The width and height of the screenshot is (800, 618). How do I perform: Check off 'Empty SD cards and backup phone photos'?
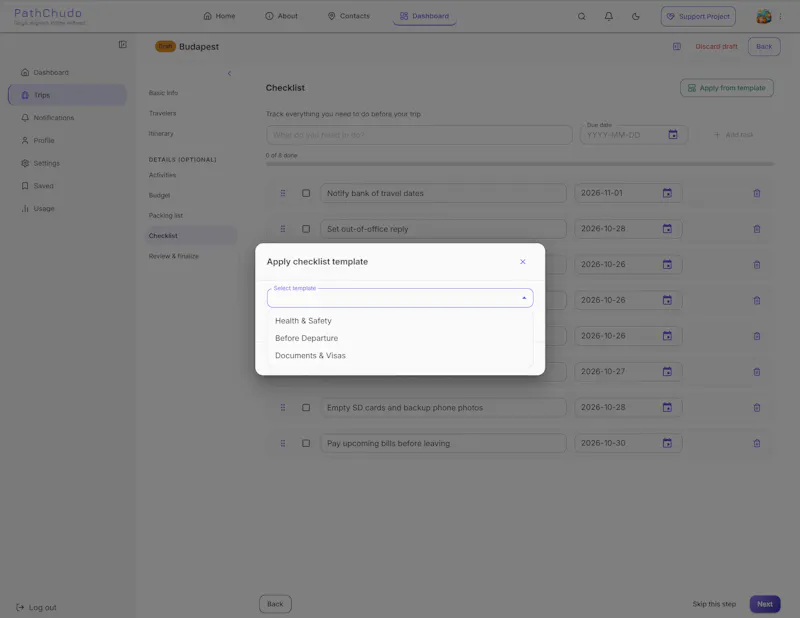tap(306, 408)
